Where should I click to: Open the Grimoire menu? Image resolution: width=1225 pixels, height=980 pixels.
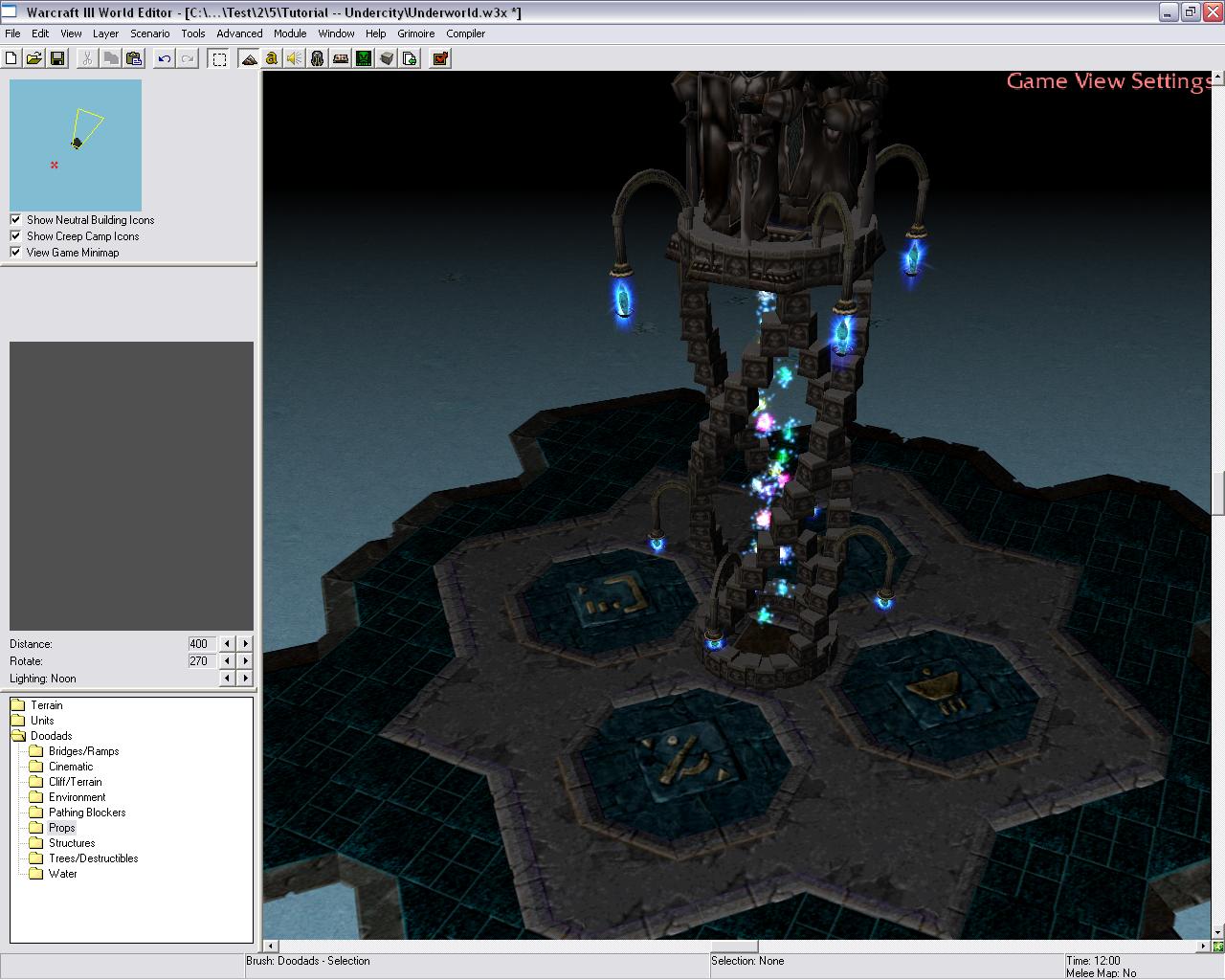click(416, 33)
